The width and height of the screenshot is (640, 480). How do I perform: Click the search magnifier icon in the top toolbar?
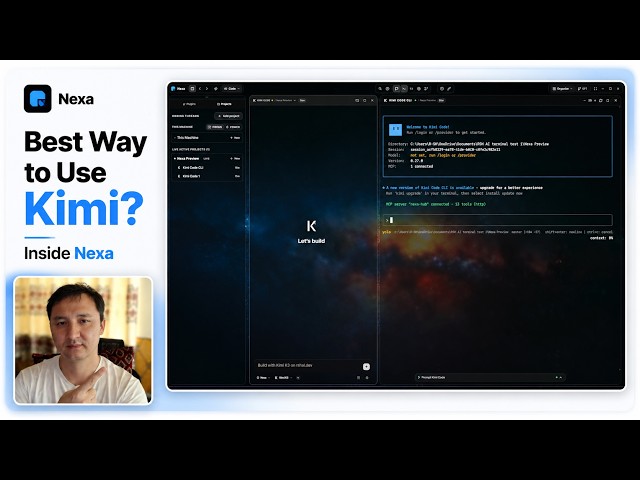click(x=380, y=89)
